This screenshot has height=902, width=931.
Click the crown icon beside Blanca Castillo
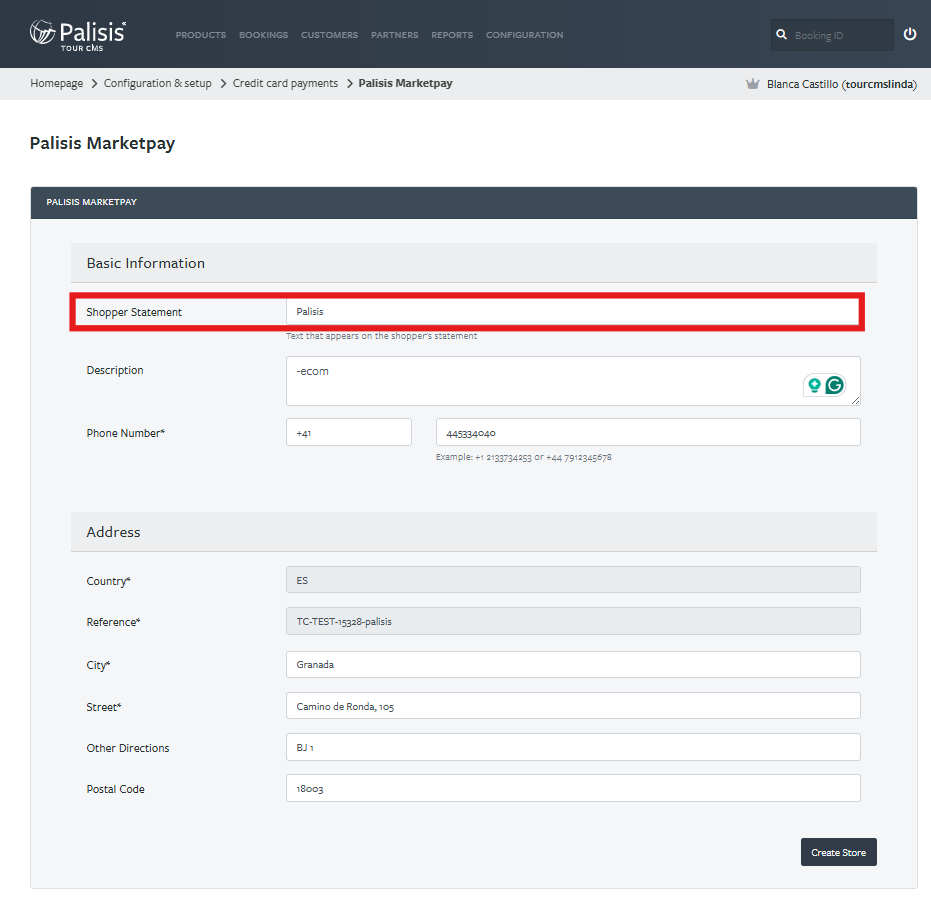click(x=752, y=84)
